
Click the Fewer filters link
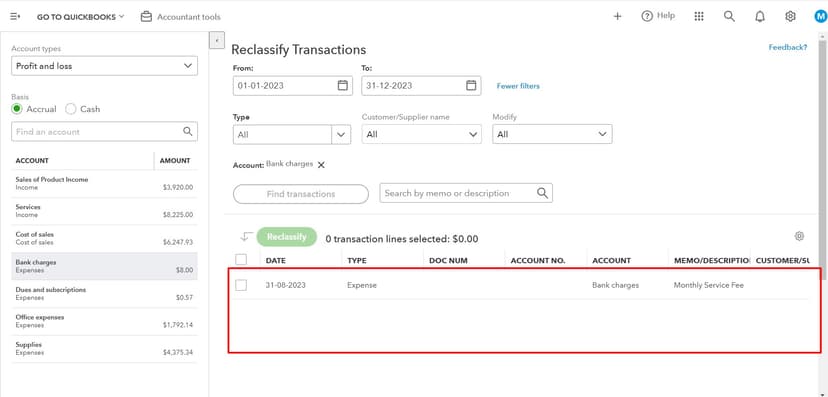click(518, 86)
